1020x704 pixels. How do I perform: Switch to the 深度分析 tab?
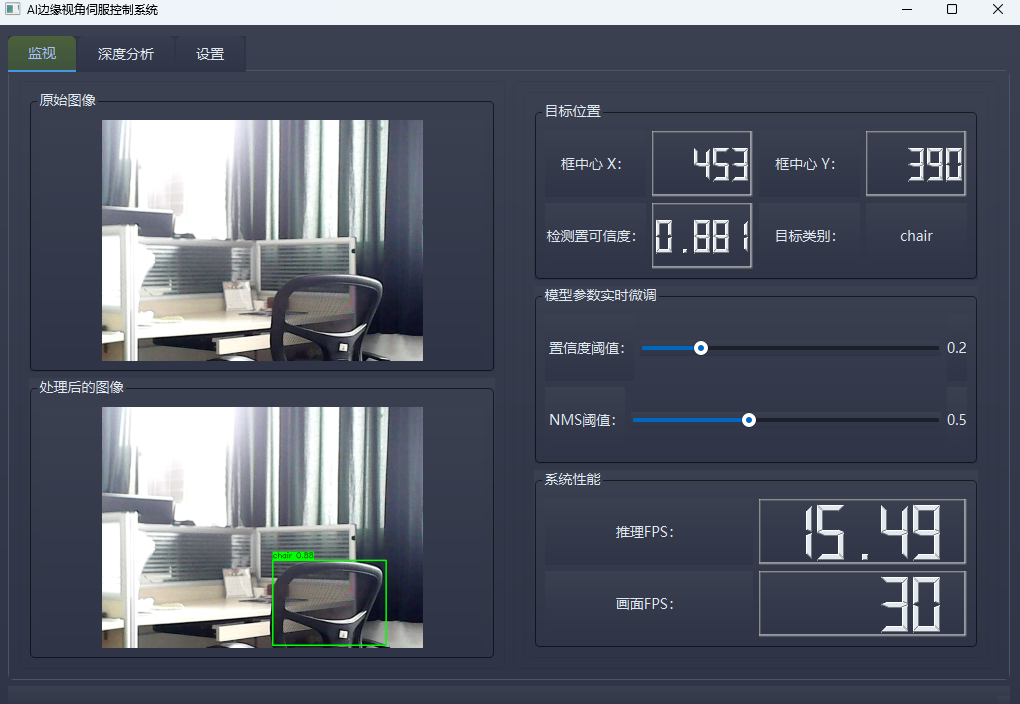[x=125, y=54]
